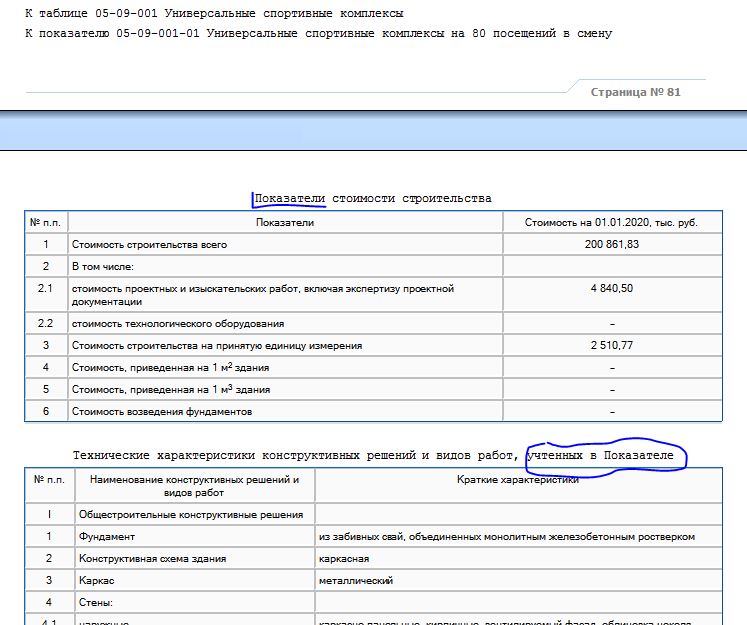Click the value 4 840,50

click(612, 288)
